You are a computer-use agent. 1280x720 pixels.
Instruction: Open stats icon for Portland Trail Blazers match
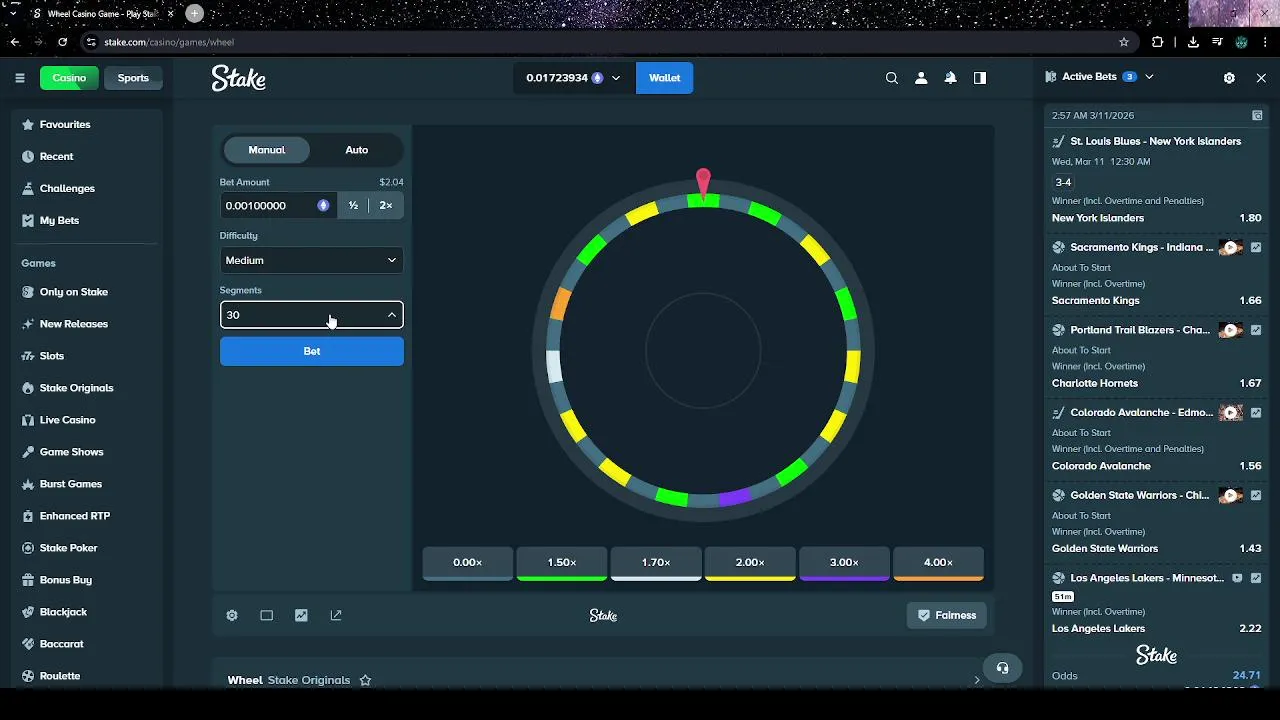1256,330
